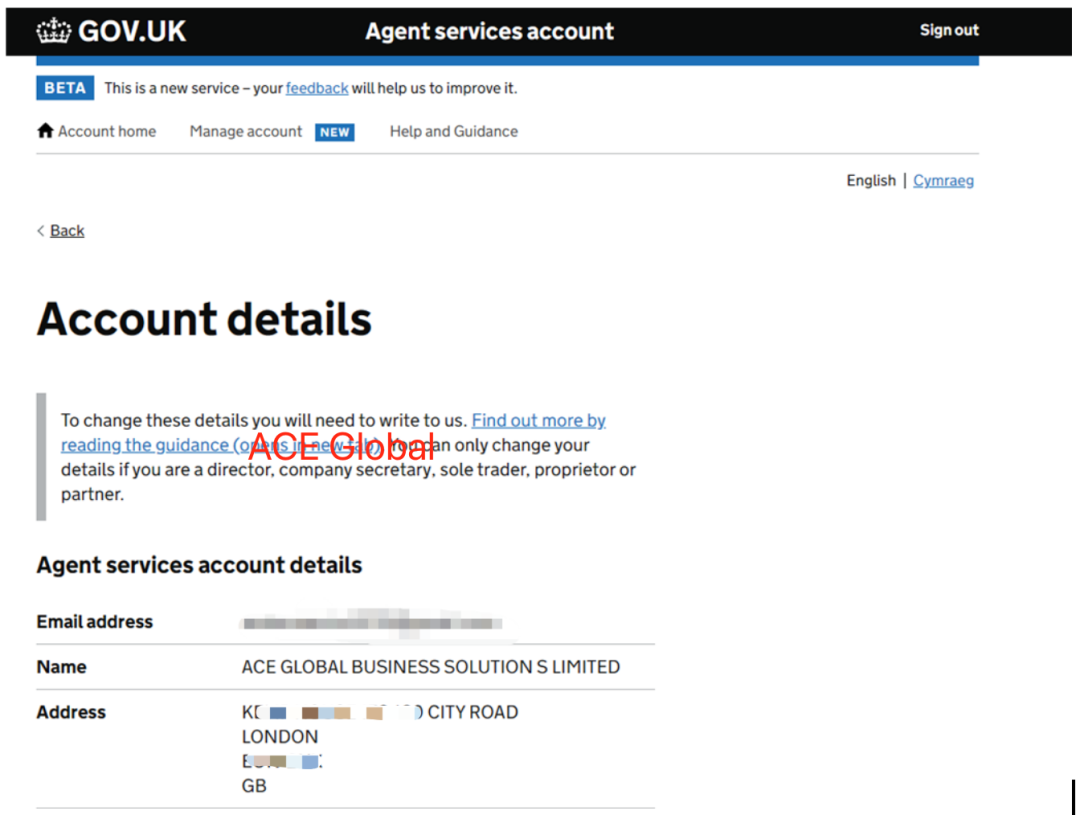Click the home icon beside Account home
Screen dimensions: 1080x815
coord(45,131)
